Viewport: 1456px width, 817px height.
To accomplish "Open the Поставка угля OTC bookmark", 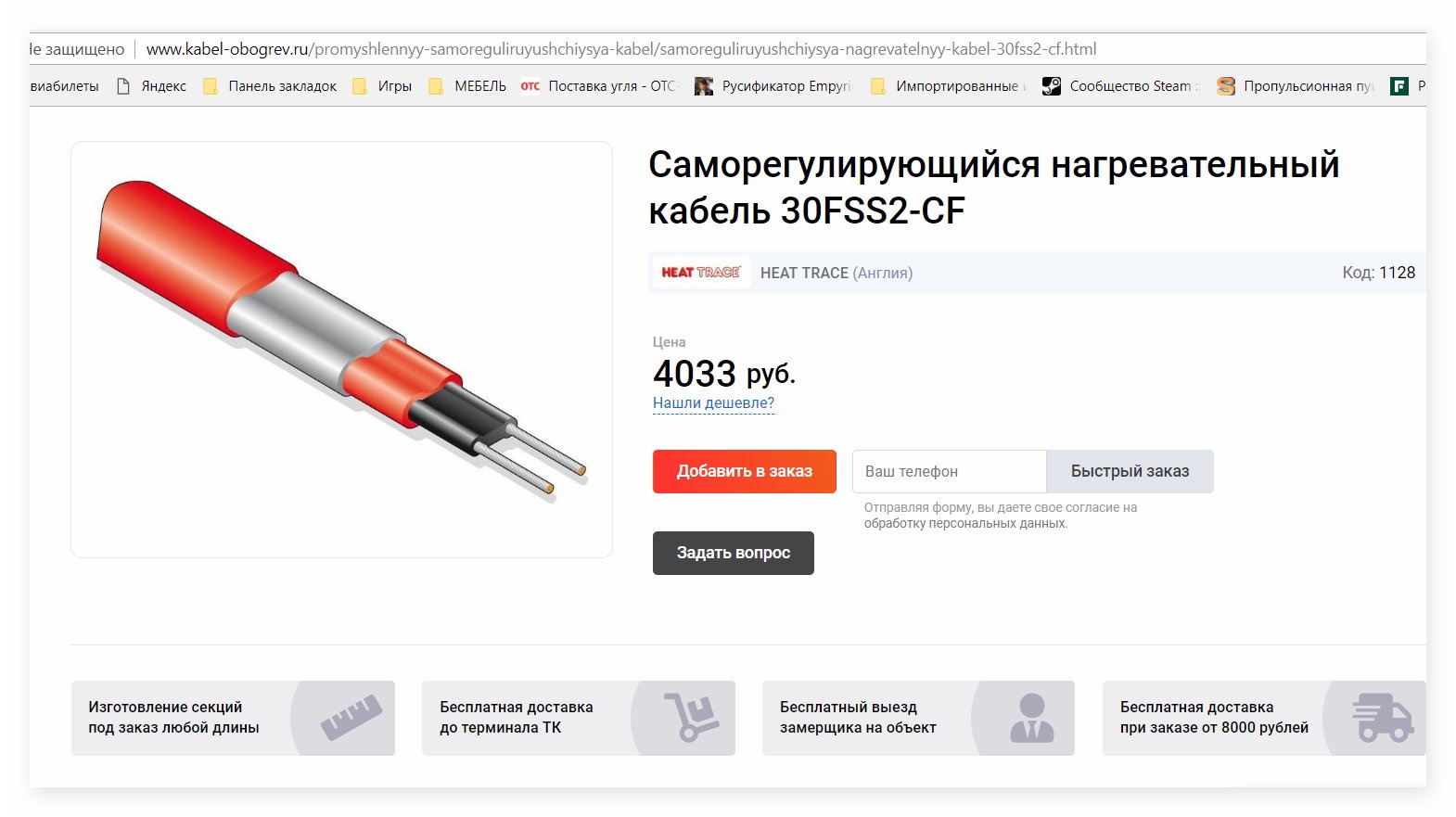I will tap(599, 86).
